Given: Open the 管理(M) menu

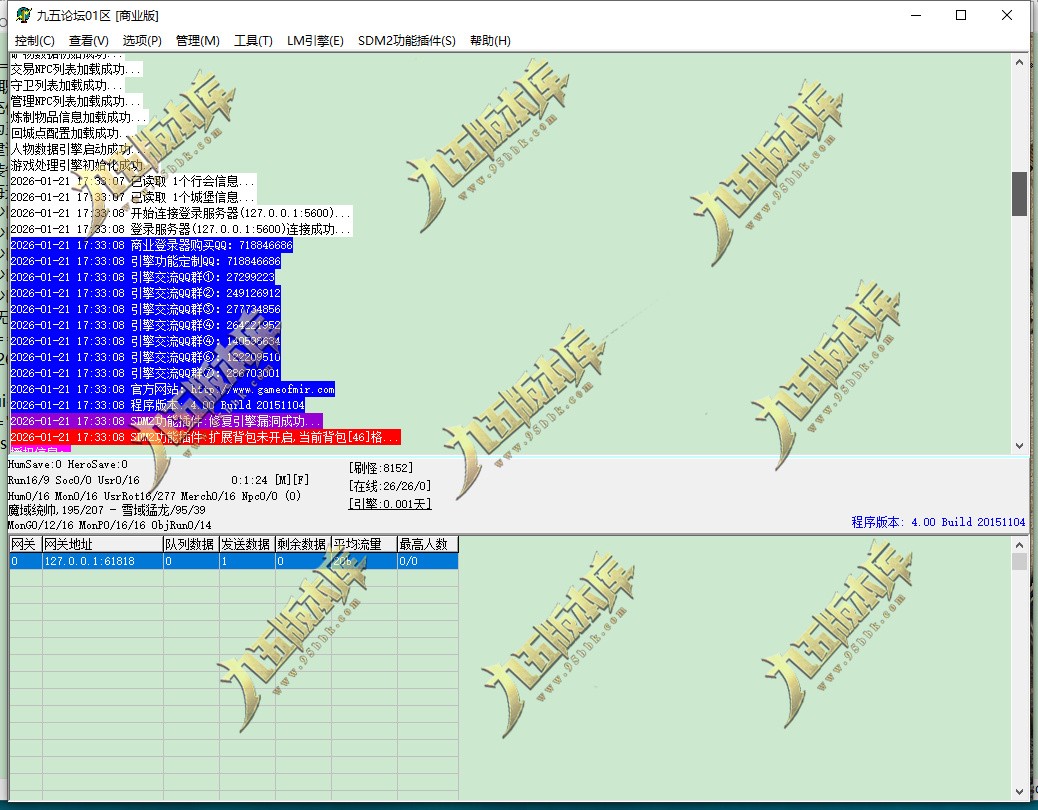Looking at the screenshot, I should coord(197,41).
